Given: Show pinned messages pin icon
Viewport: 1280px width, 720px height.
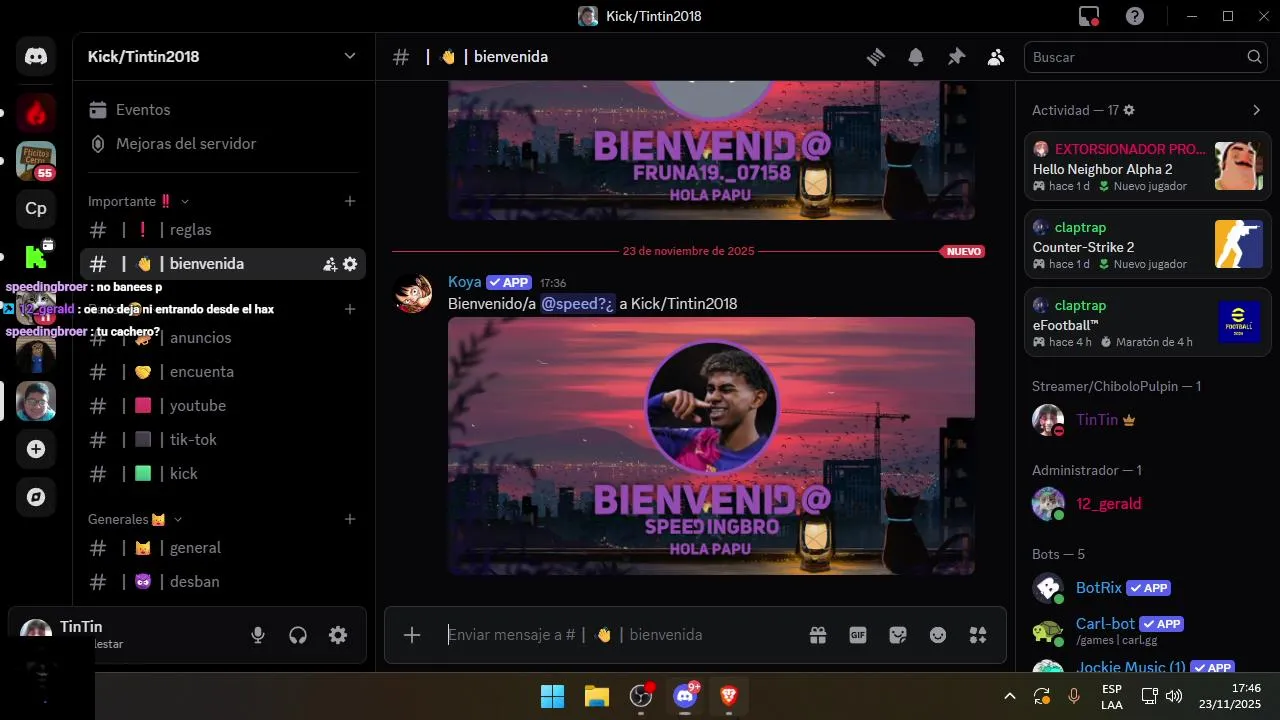Looking at the screenshot, I should 956,57.
